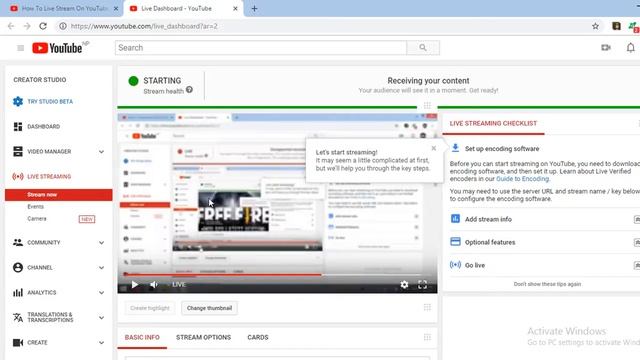Play the live stream preview
Viewport: 640px width, 360px height.
tap(135, 284)
